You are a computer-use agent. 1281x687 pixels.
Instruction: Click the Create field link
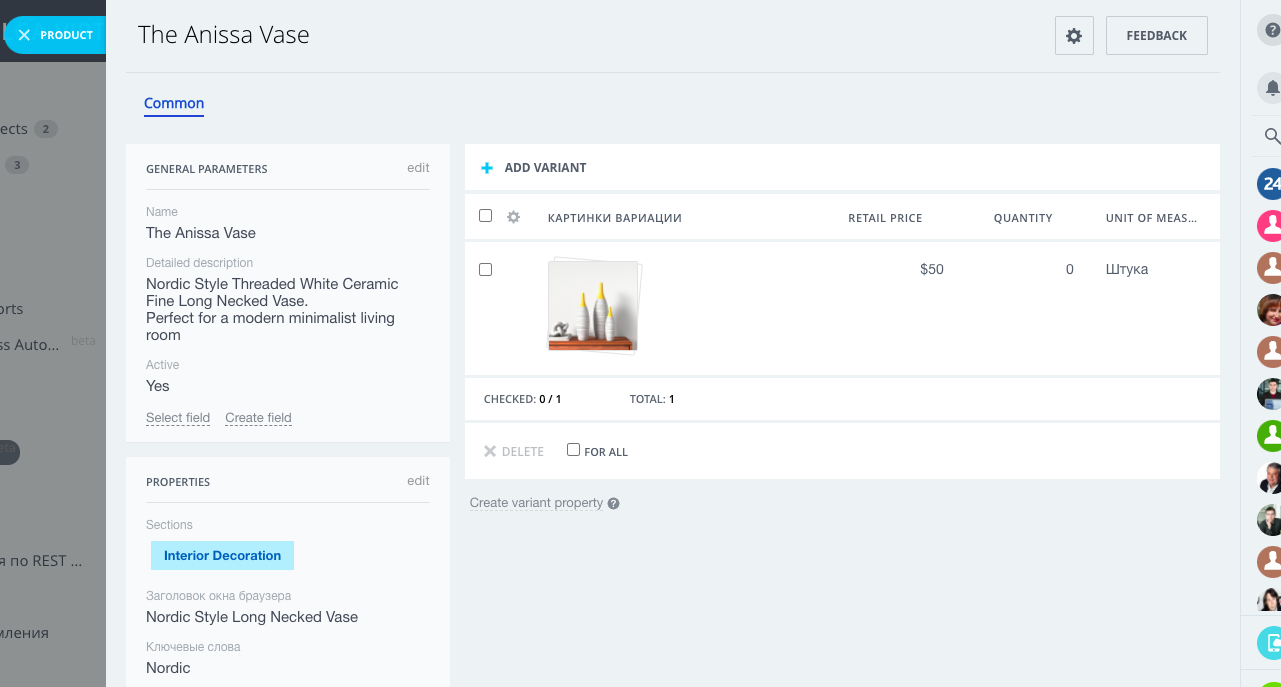258,418
